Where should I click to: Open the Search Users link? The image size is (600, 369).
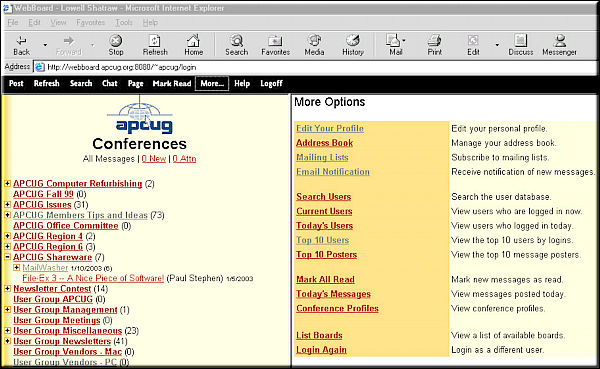[x=323, y=197]
